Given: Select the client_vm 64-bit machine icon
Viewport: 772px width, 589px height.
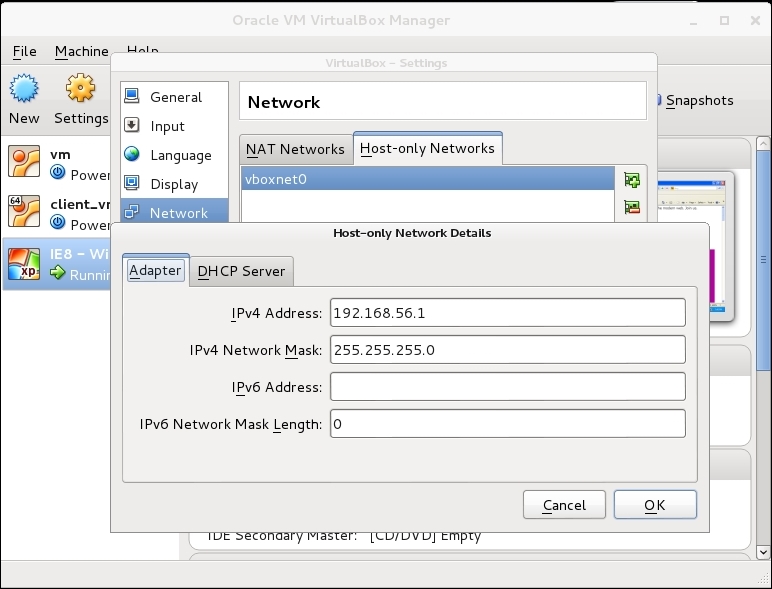Looking at the screenshot, I should coord(24,211).
